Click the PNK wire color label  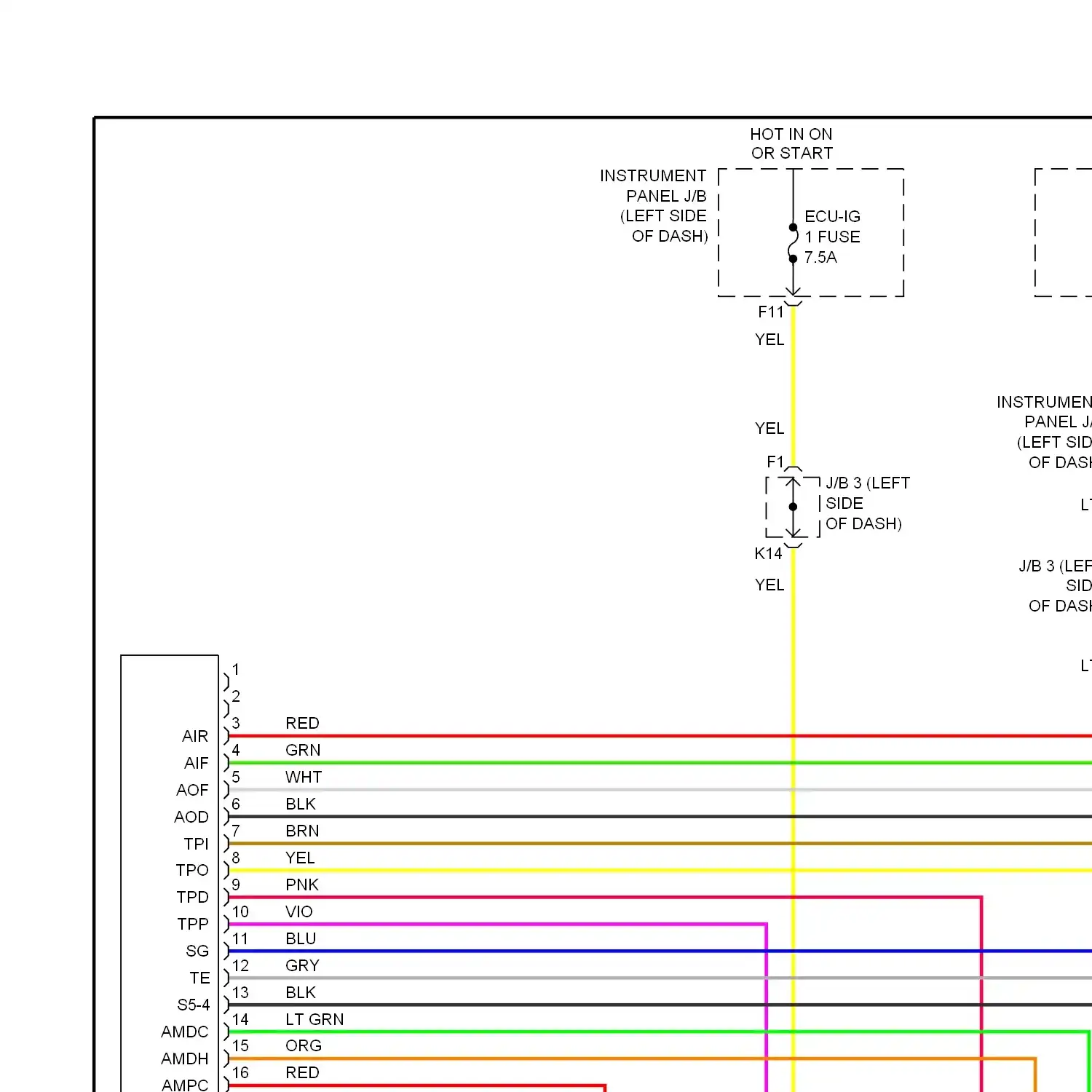[302, 885]
